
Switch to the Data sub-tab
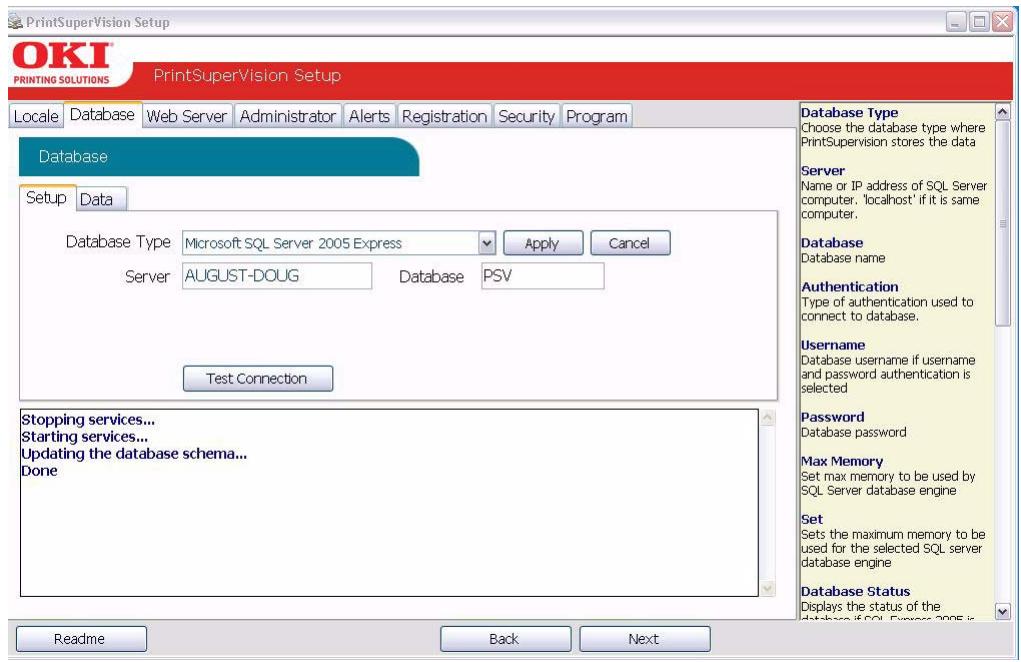96,199
